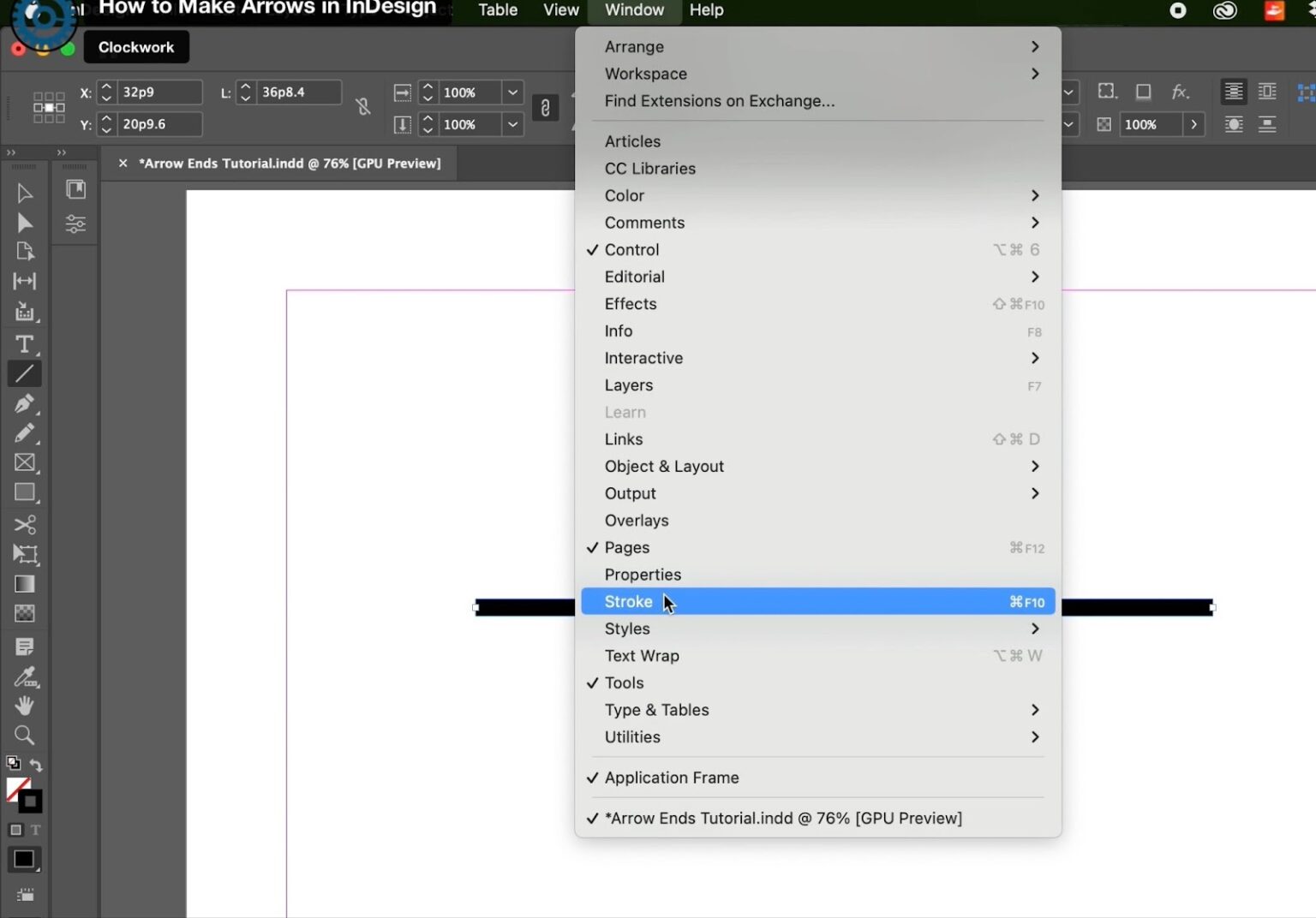
Task: Click the Apply Color black swatch
Action: (24, 859)
